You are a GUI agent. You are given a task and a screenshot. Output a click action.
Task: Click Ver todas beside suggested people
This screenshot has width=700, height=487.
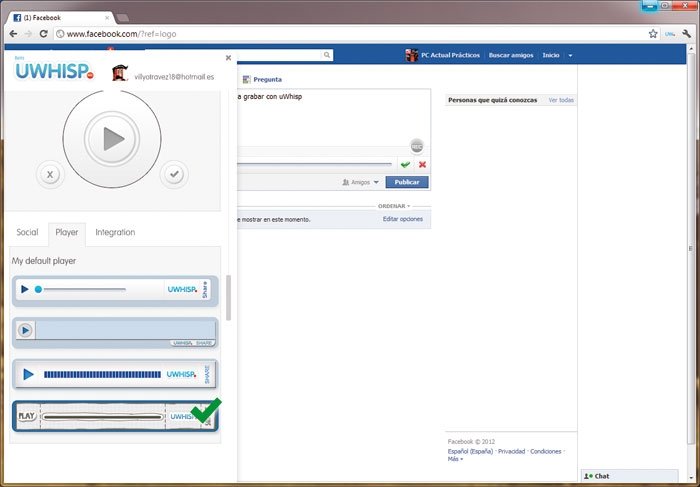(561, 100)
